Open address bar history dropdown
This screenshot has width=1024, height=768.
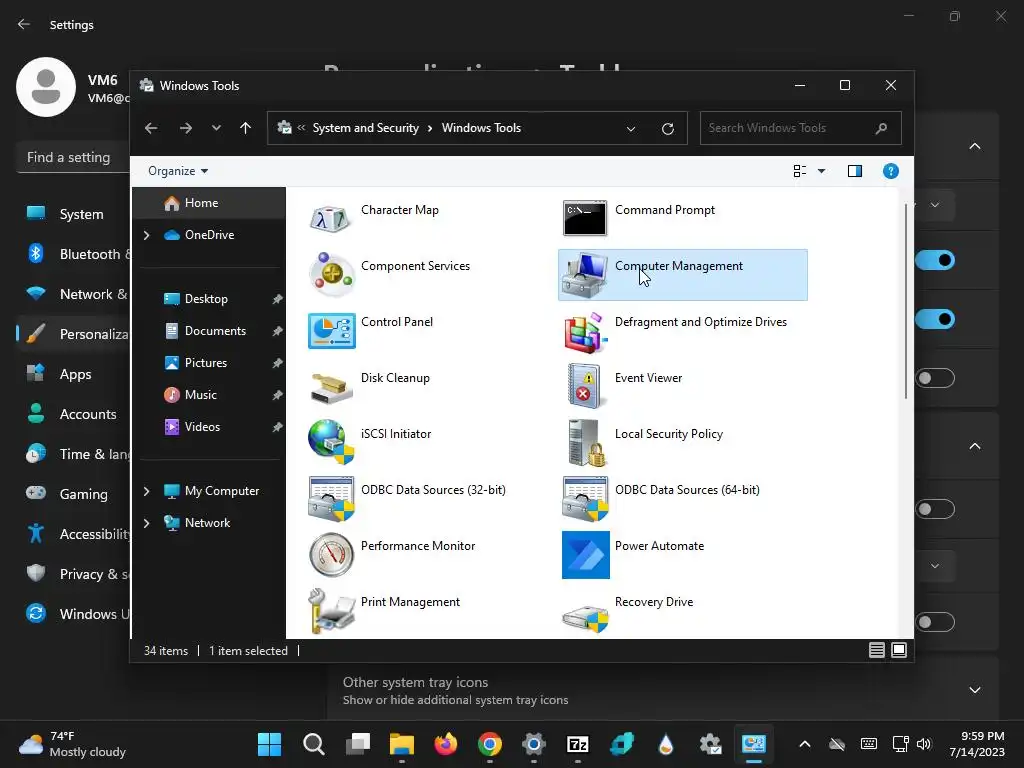[631, 129]
